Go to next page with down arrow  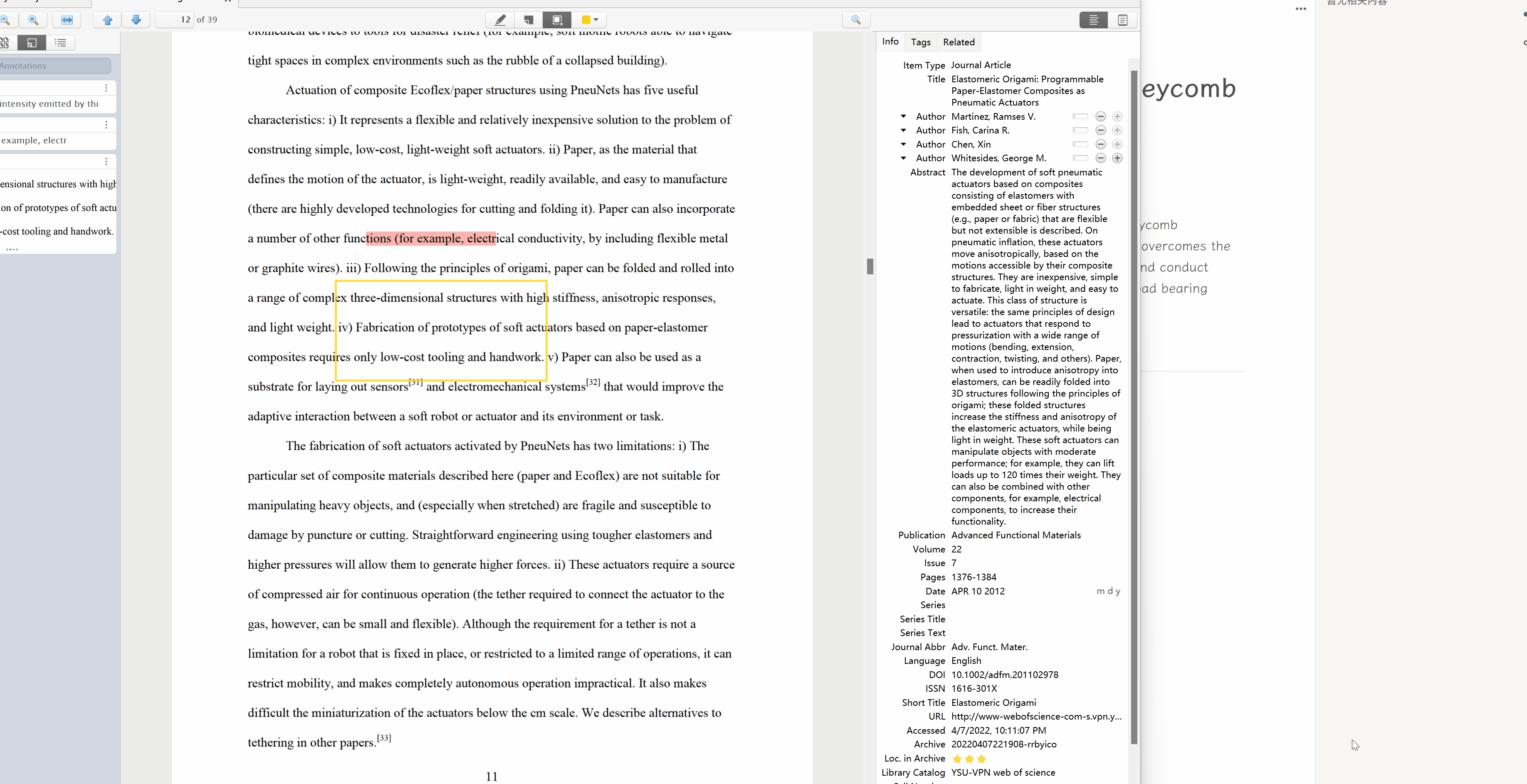[136, 20]
